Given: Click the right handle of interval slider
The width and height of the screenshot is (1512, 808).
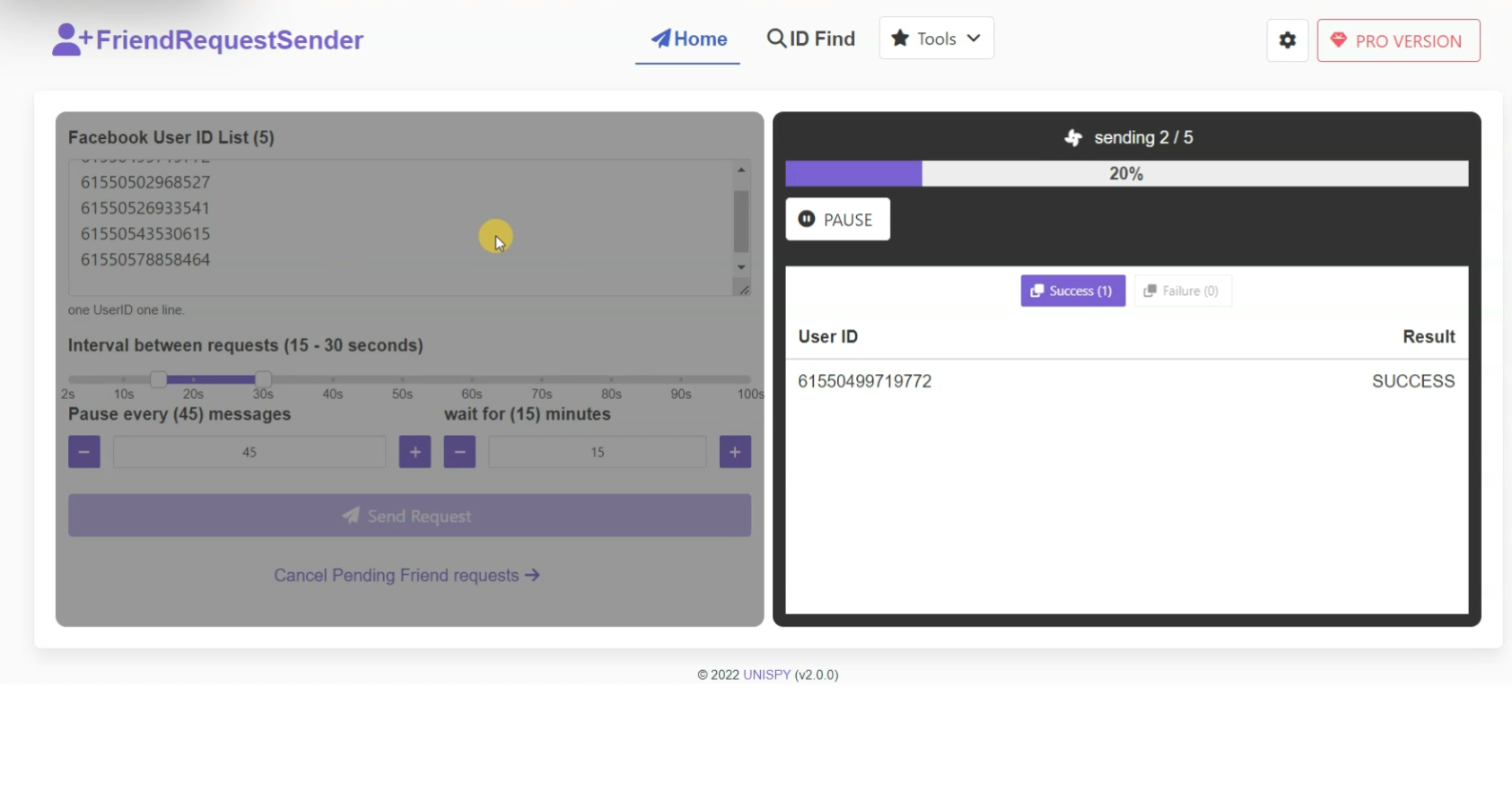Looking at the screenshot, I should [263, 379].
